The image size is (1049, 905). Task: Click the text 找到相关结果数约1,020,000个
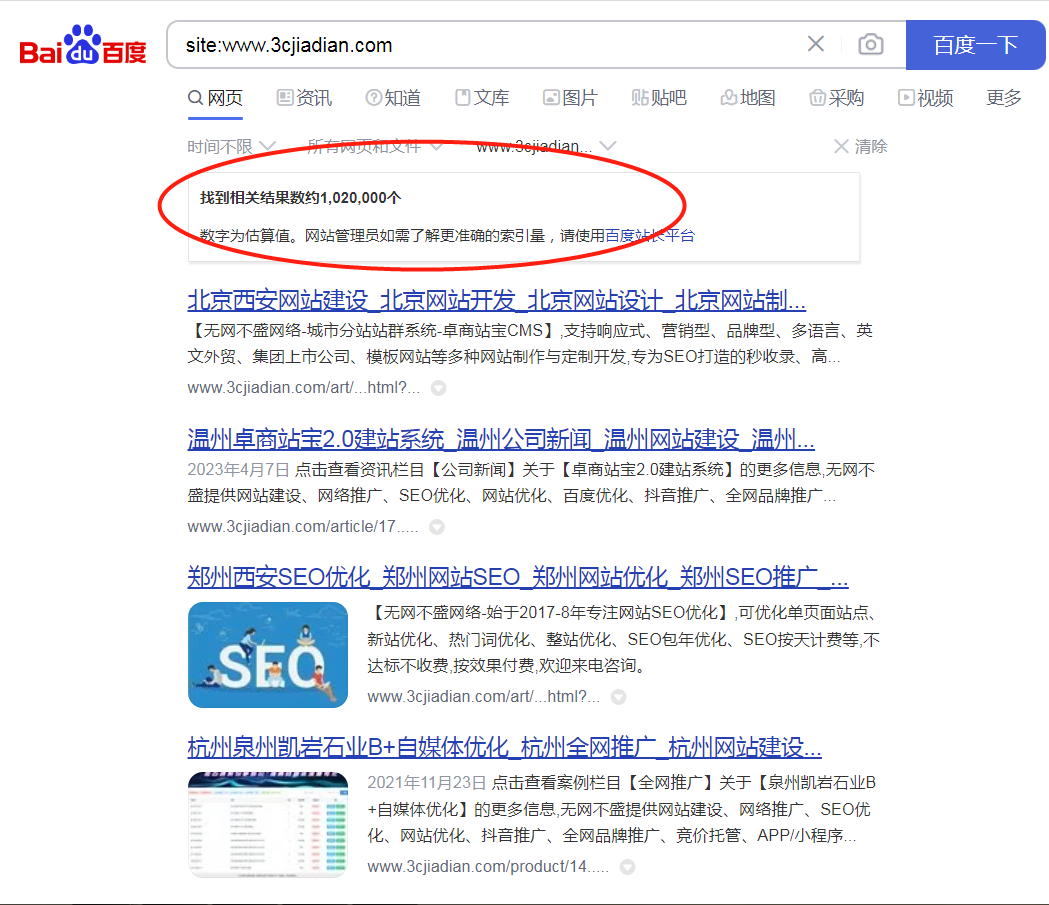[300, 198]
